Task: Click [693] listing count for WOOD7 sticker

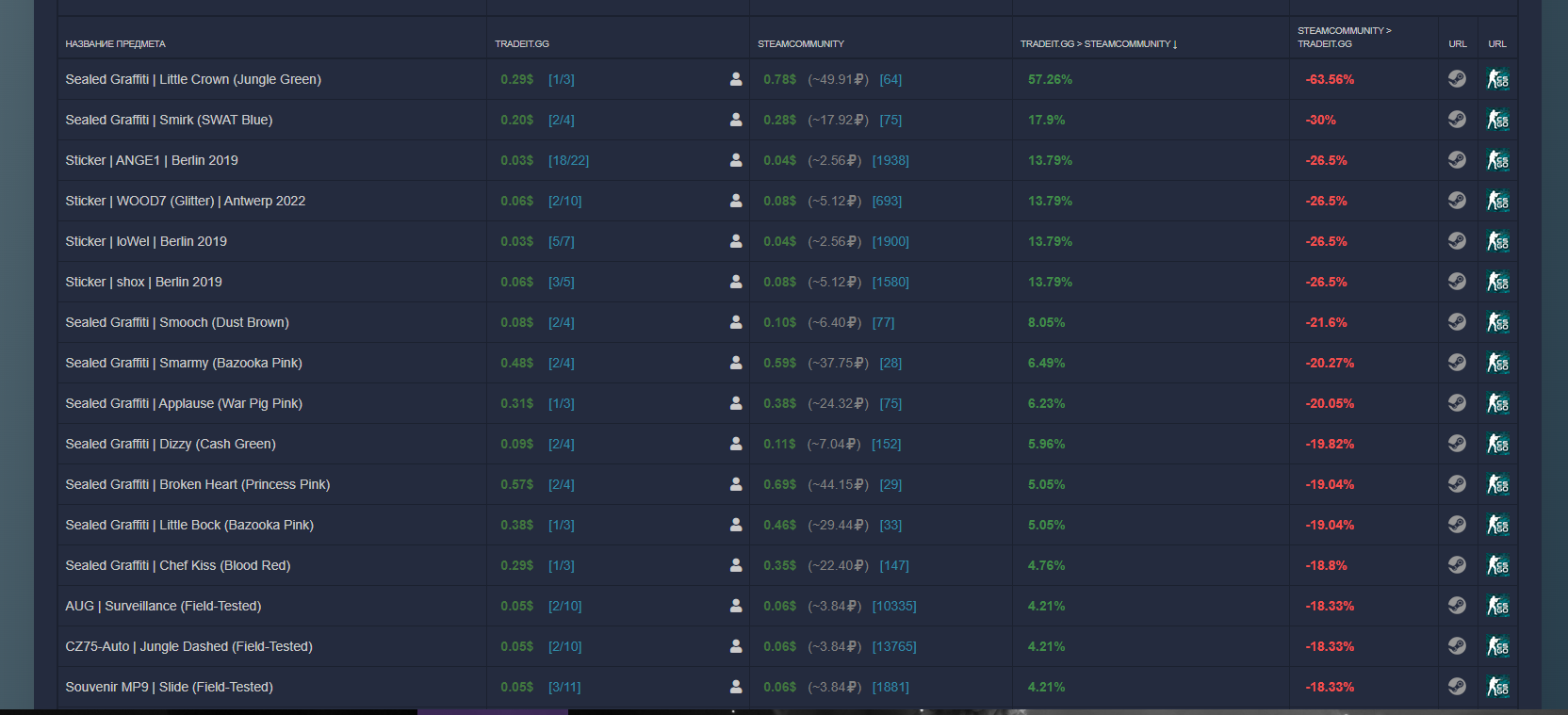Action: [x=887, y=201]
